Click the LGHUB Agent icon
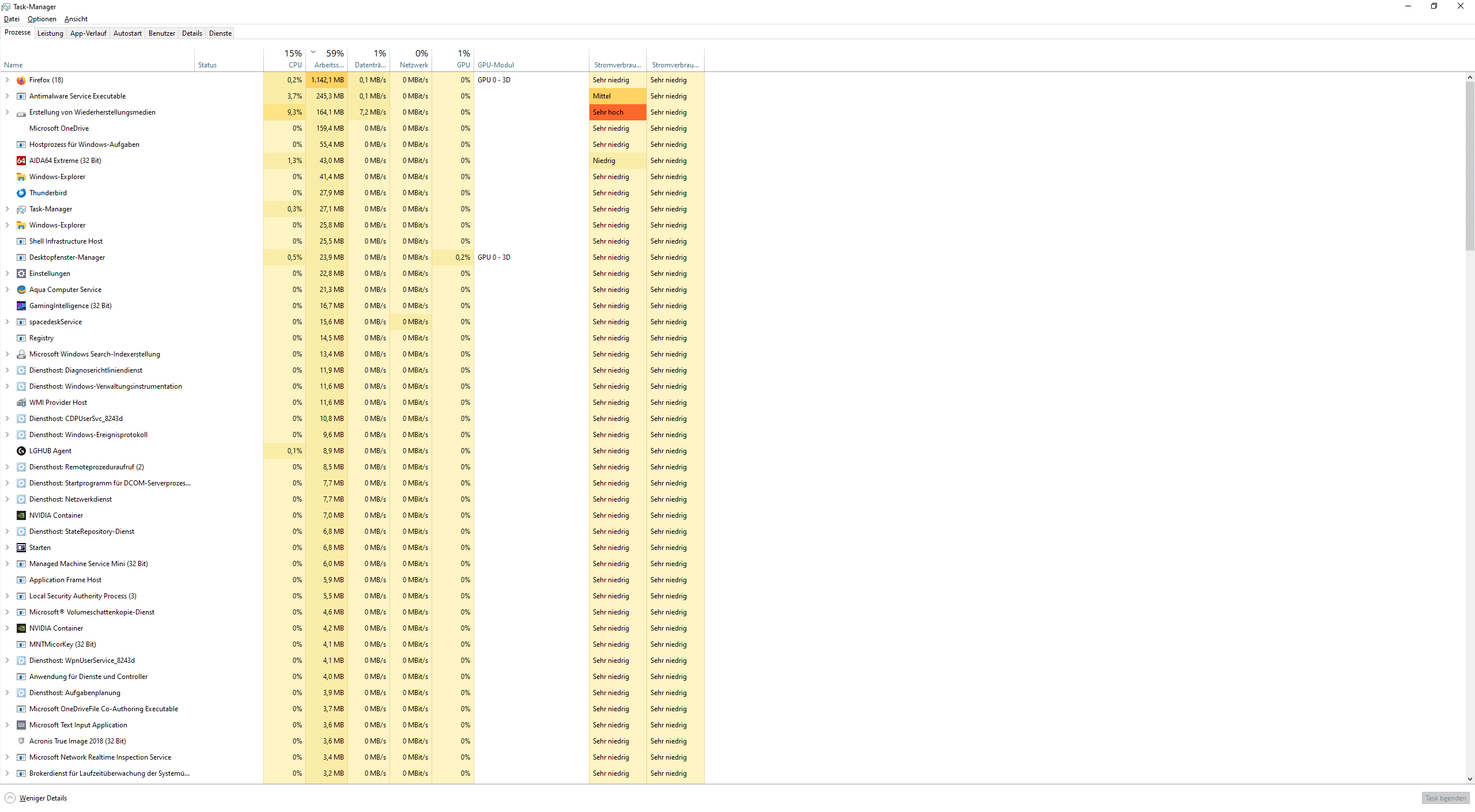This screenshot has width=1475, height=812. [x=21, y=451]
